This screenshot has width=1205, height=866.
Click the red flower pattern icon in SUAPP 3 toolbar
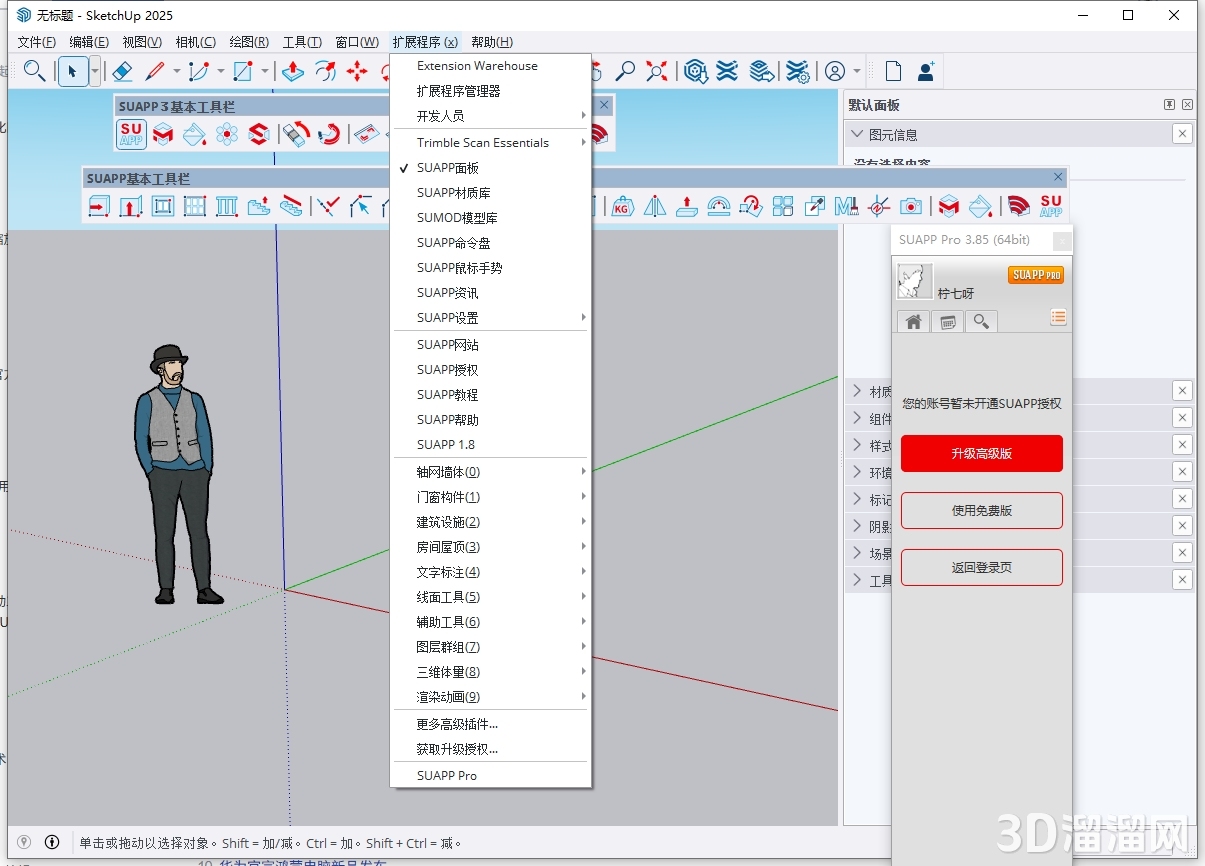pos(227,134)
